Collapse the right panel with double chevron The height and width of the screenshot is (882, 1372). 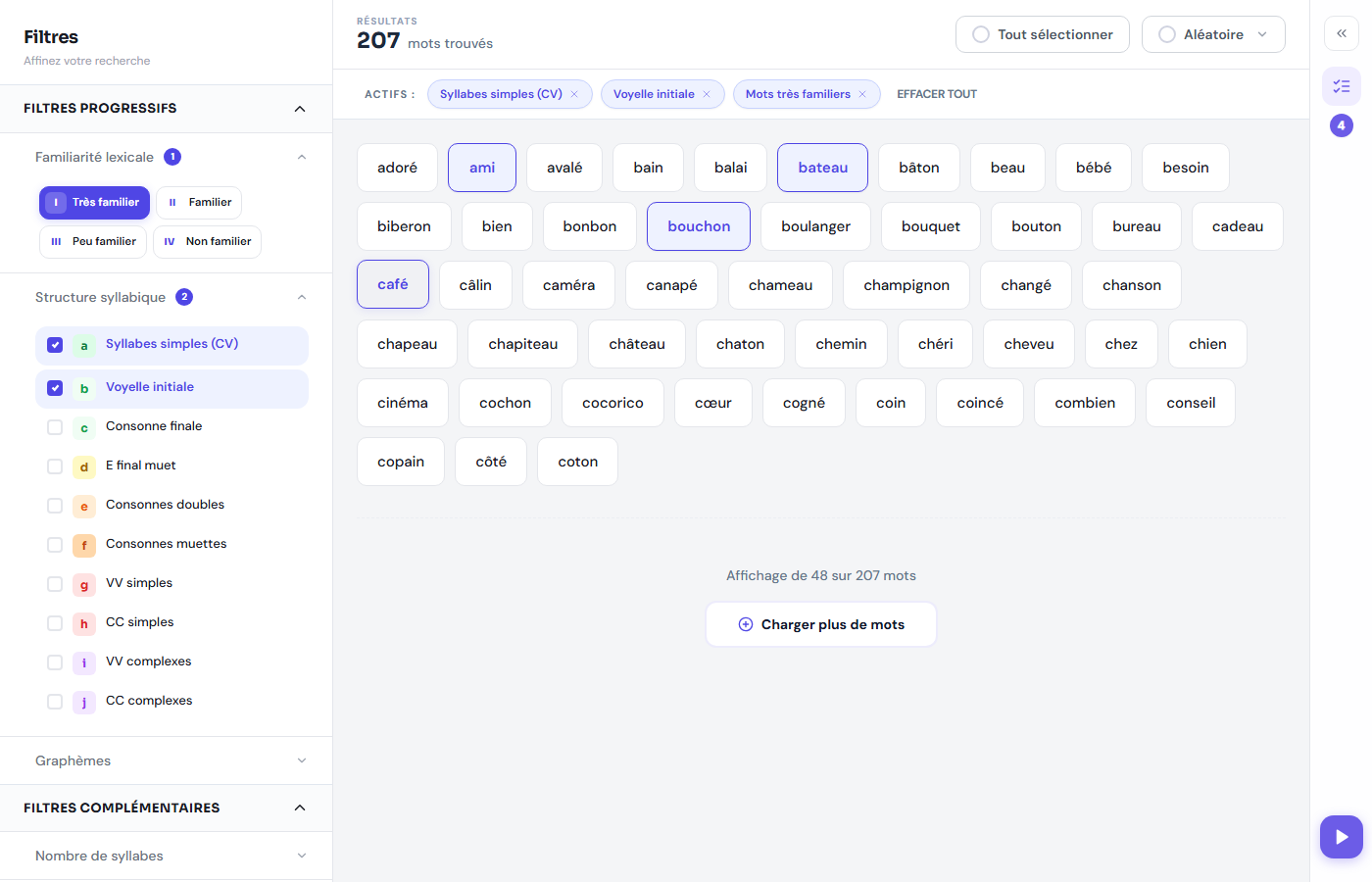click(x=1342, y=33)
